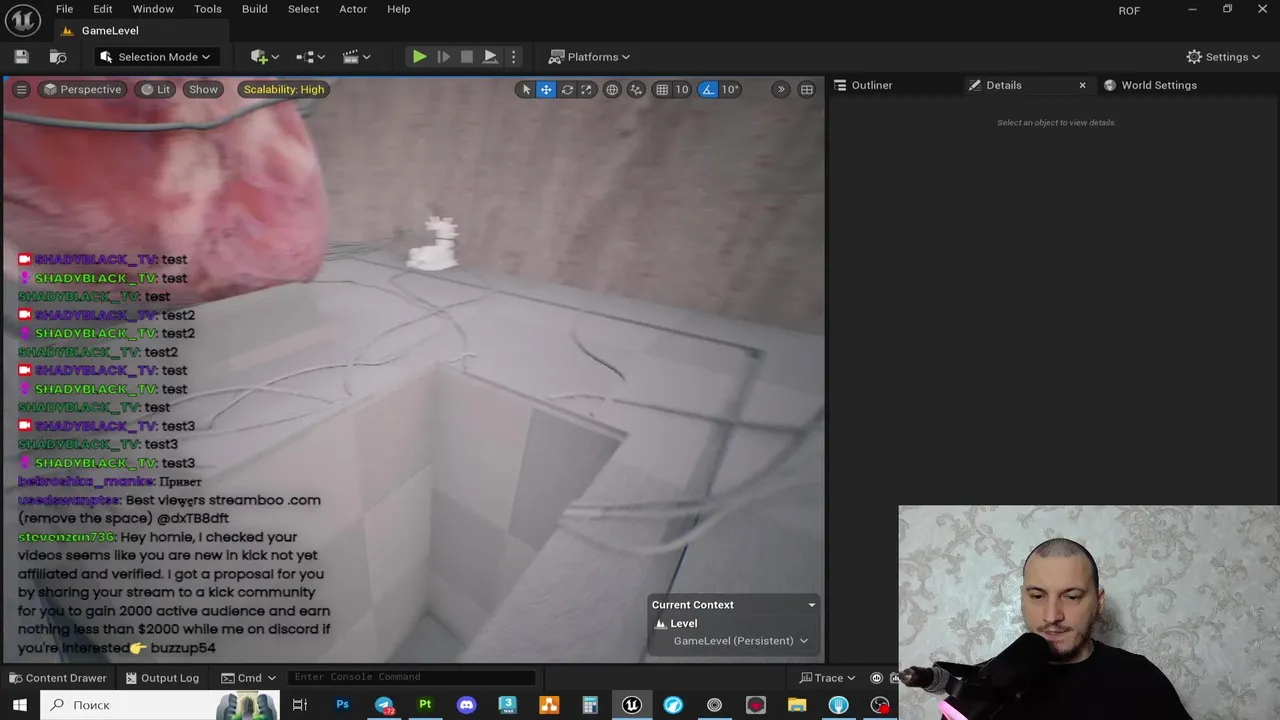Toggle surface snapping in viewport

[637, 89]
